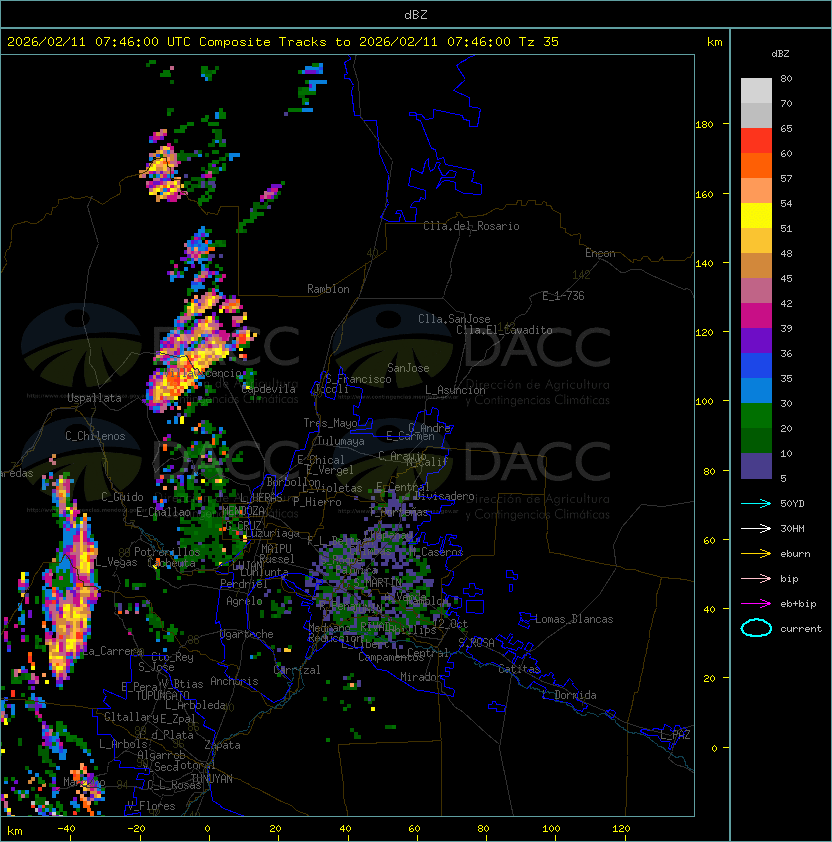Click the '-40' tick on horizontal km axis
Screen dimensions: 832x842
tap(66, 829)
